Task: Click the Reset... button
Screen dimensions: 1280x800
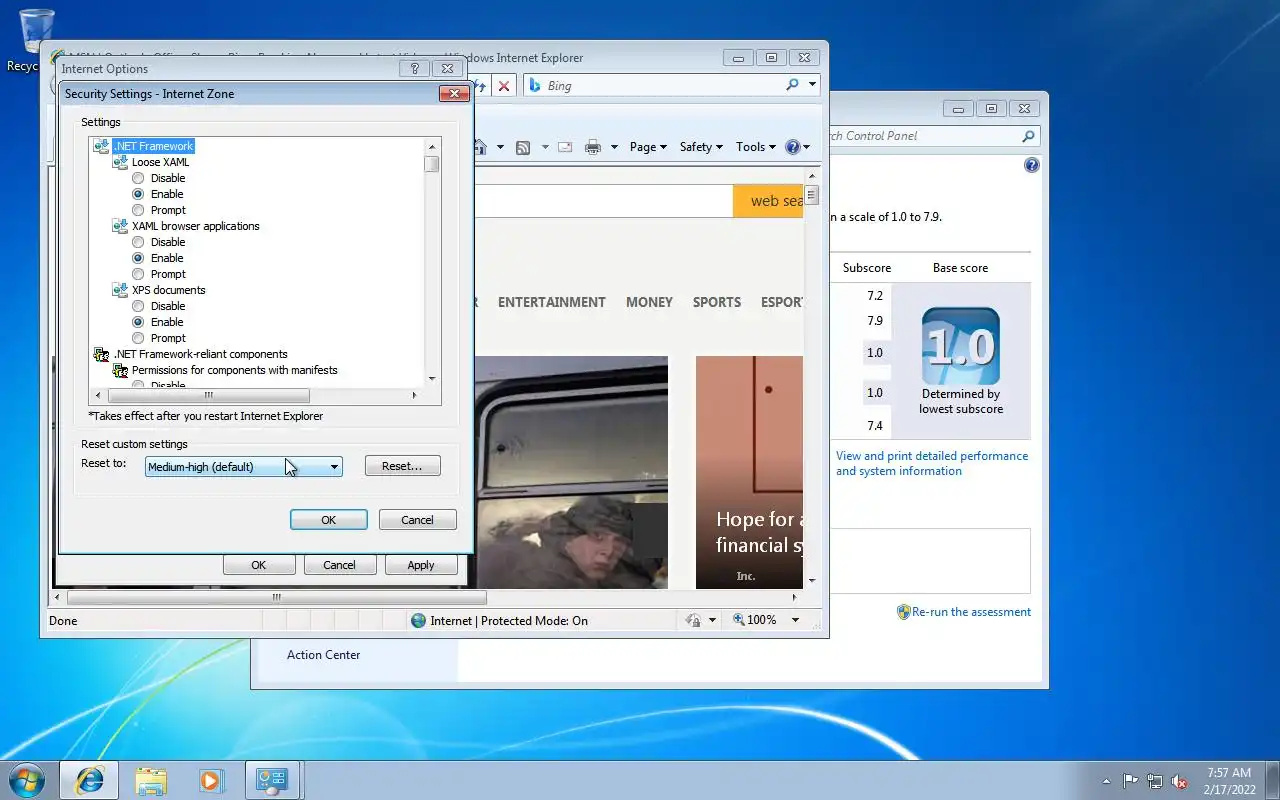Action: coord(402,466)
